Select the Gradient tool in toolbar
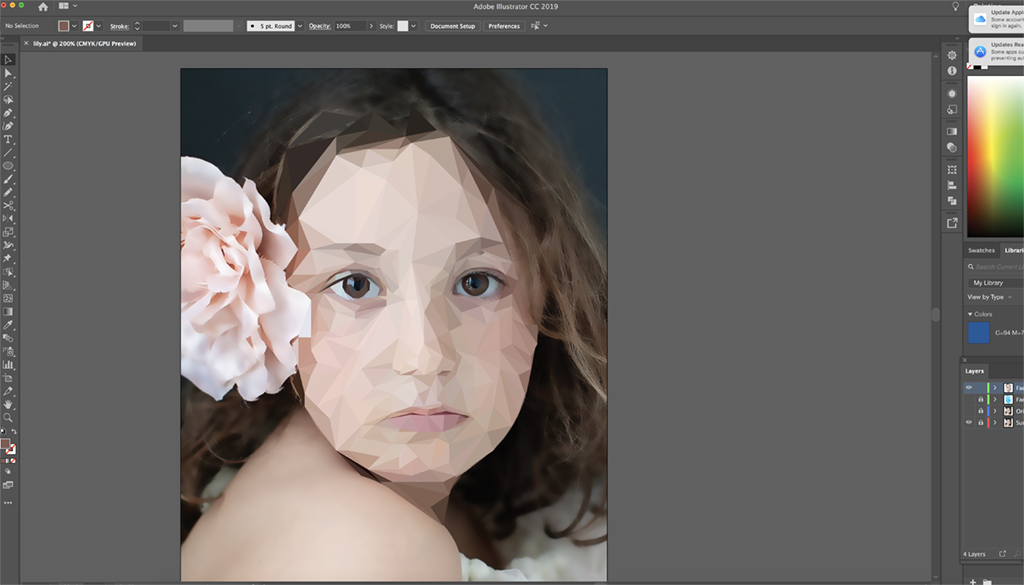 tap(8, 311)
